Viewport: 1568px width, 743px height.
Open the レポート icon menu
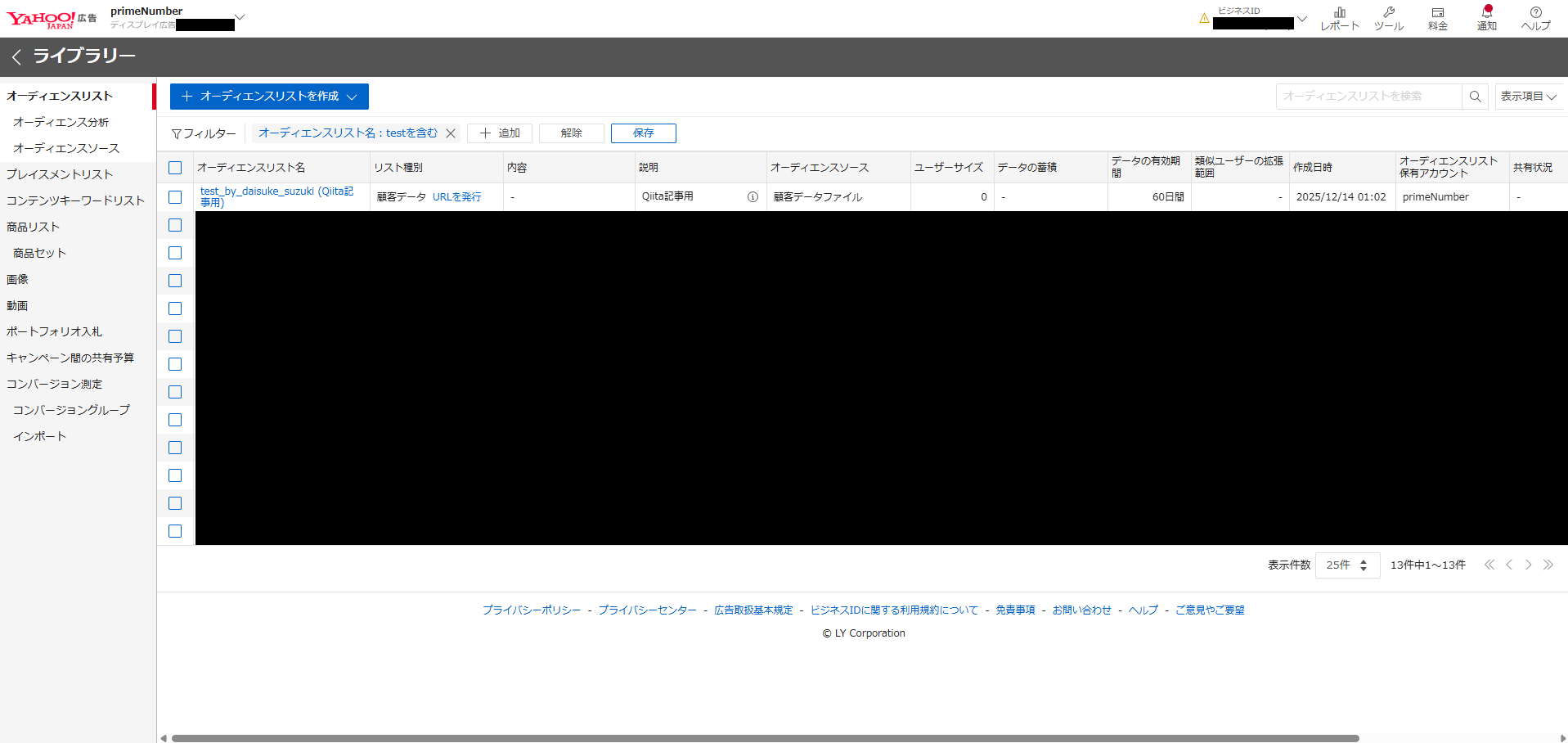click(1340, 19)
